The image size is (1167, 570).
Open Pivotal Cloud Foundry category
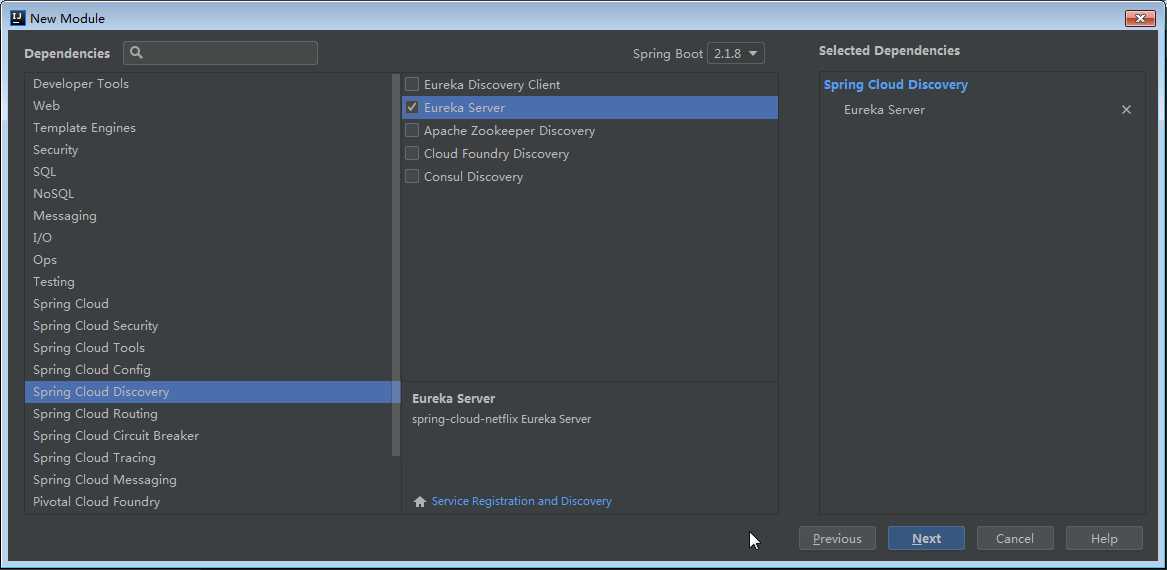(x=208, y=502)
